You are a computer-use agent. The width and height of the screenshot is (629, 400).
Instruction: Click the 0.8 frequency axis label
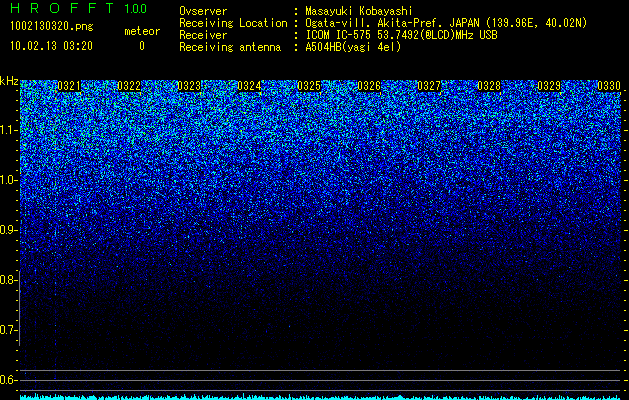click(x=8, y=280)
